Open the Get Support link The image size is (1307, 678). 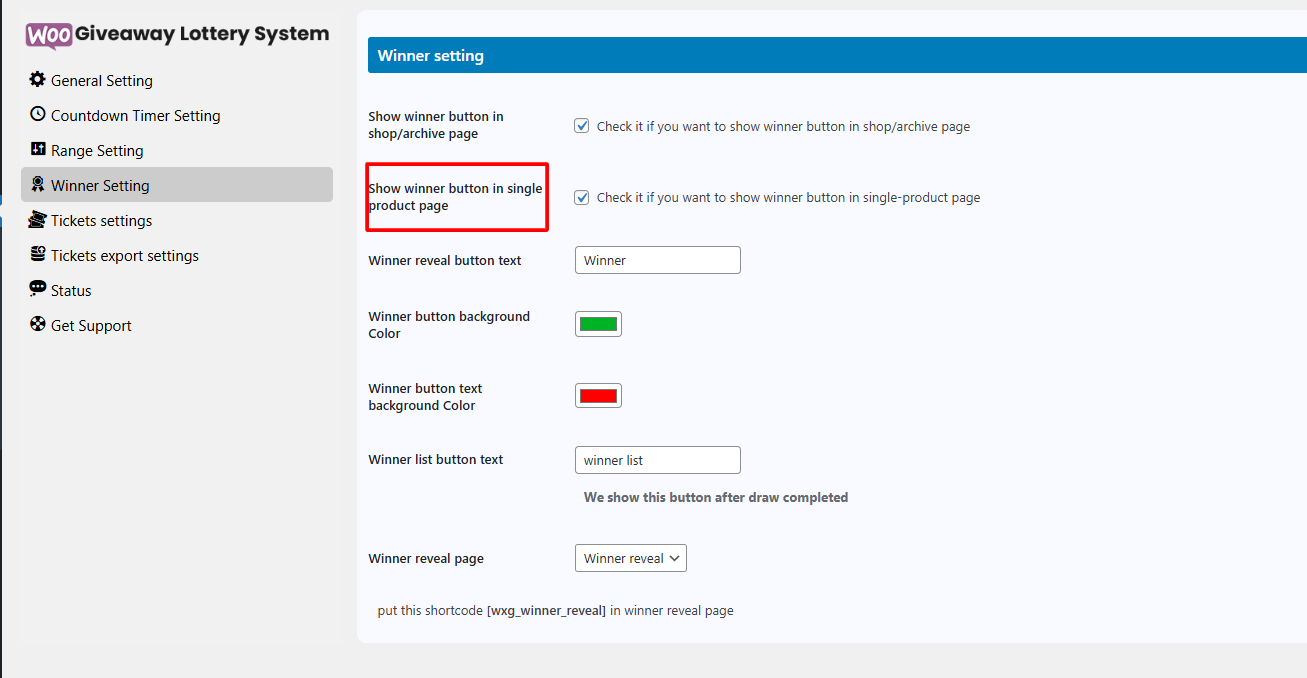pos(91,326)
